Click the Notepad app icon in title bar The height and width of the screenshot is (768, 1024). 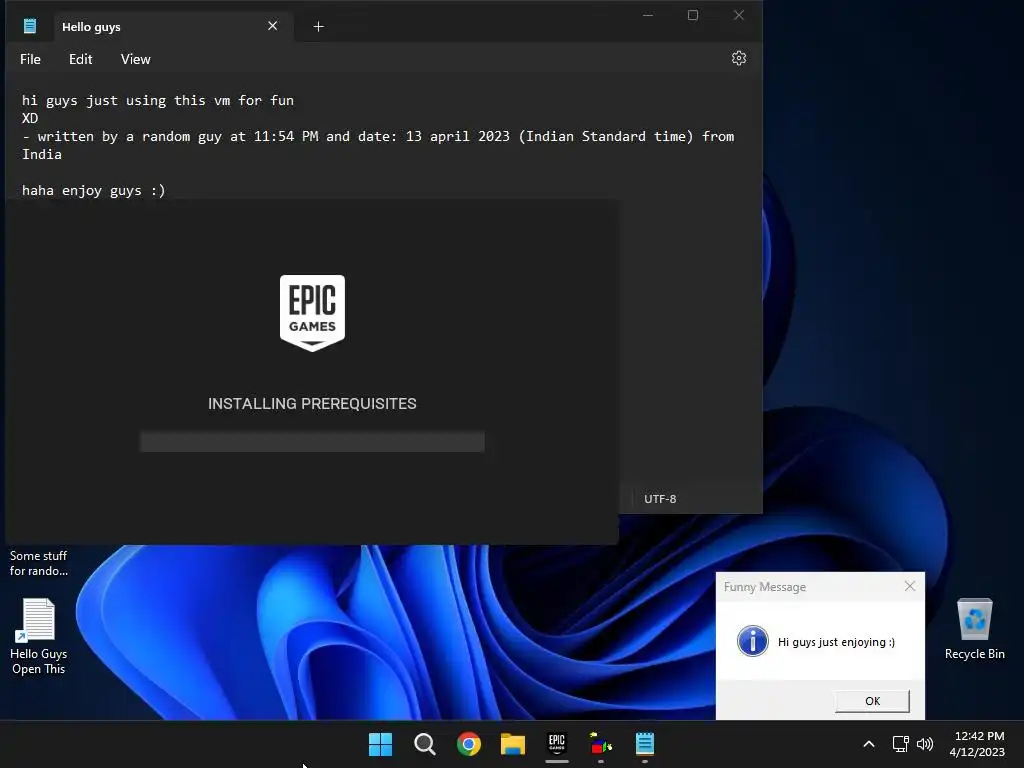tap(30, 26)
